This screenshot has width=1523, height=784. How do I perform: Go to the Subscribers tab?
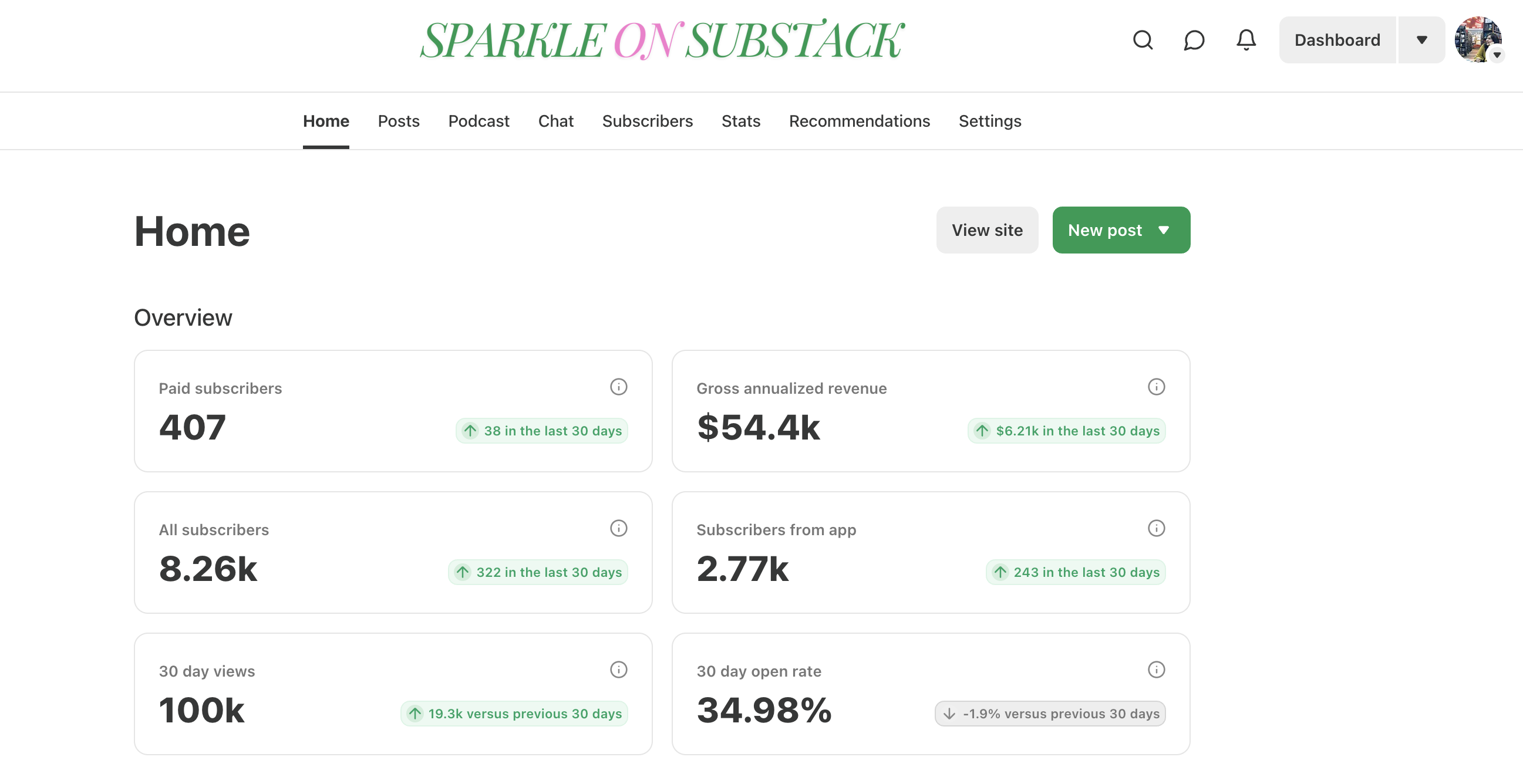click(648, 121)
